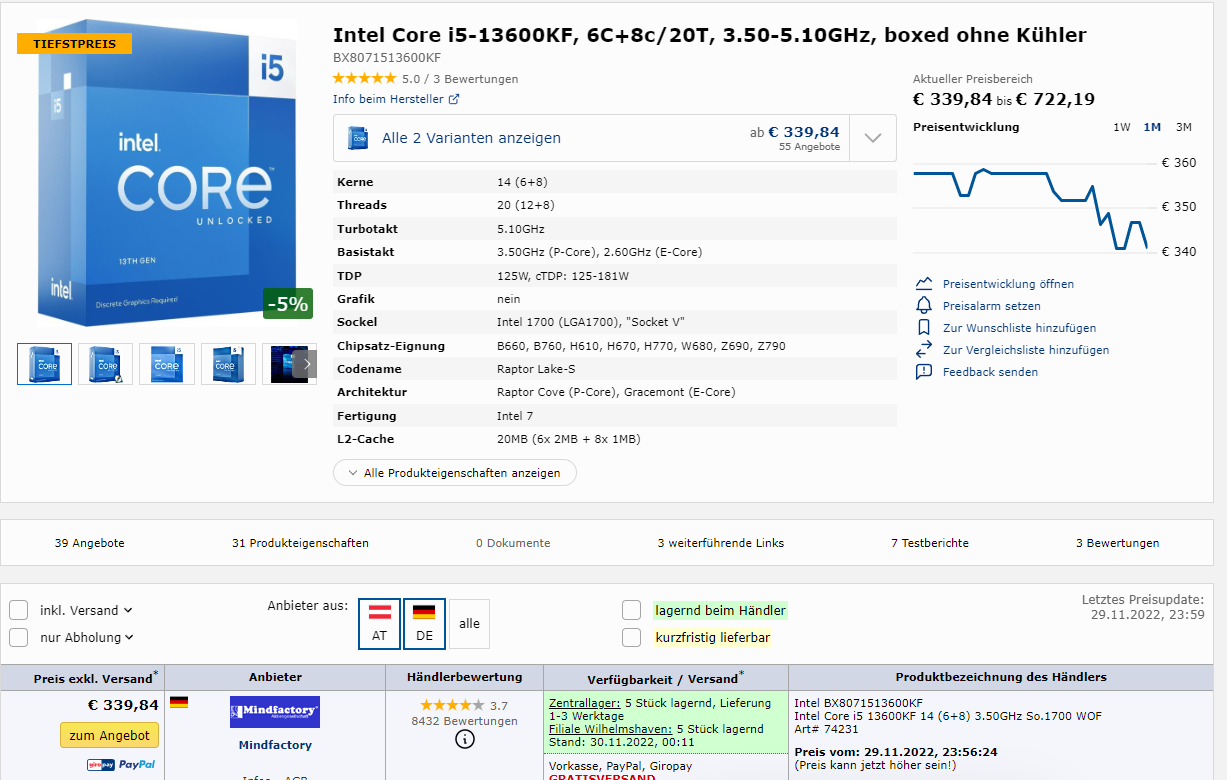The height and width of the screenshot is (780, 1227).
Task: Click the info icon under Mindfactory rating
Action: tap(465, 739)
